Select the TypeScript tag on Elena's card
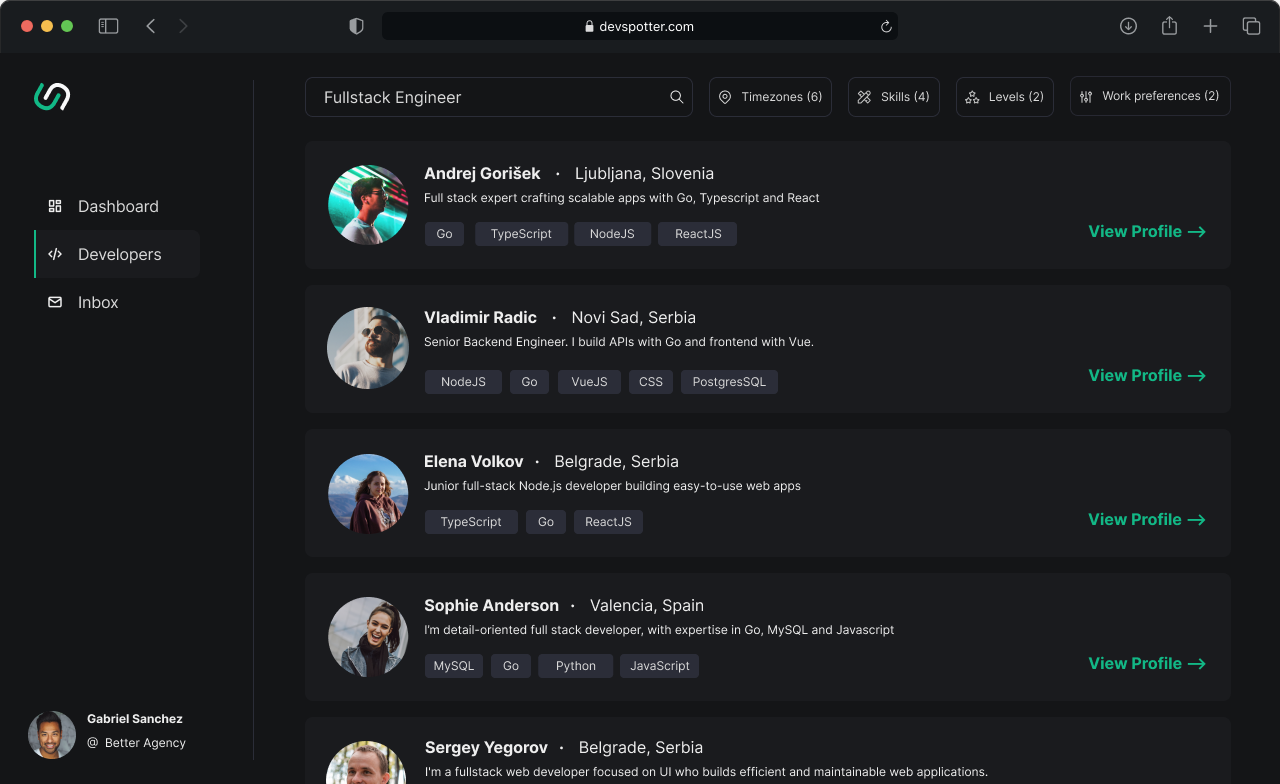Image resolution: width=1280 pixels, height=784 pixels. point(471,522)
